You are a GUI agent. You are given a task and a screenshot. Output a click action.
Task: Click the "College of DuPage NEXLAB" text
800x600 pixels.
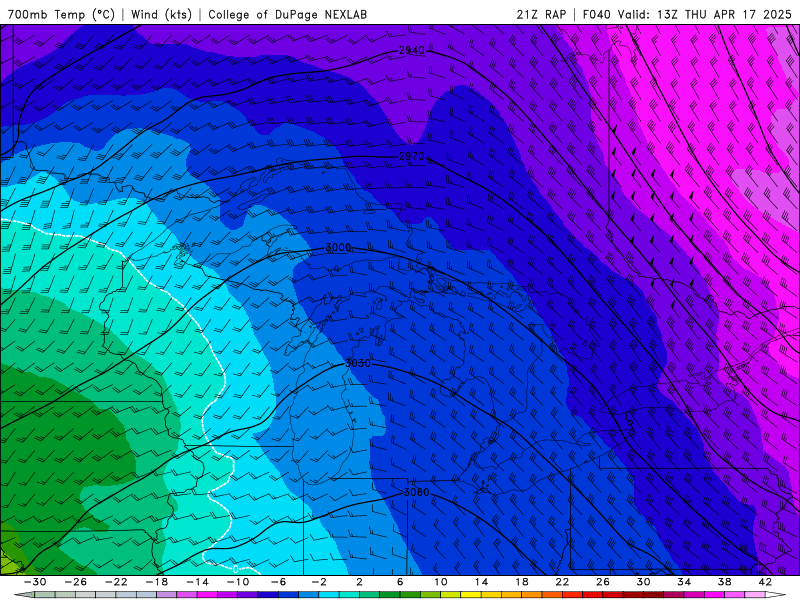click(x=287, y=14)
